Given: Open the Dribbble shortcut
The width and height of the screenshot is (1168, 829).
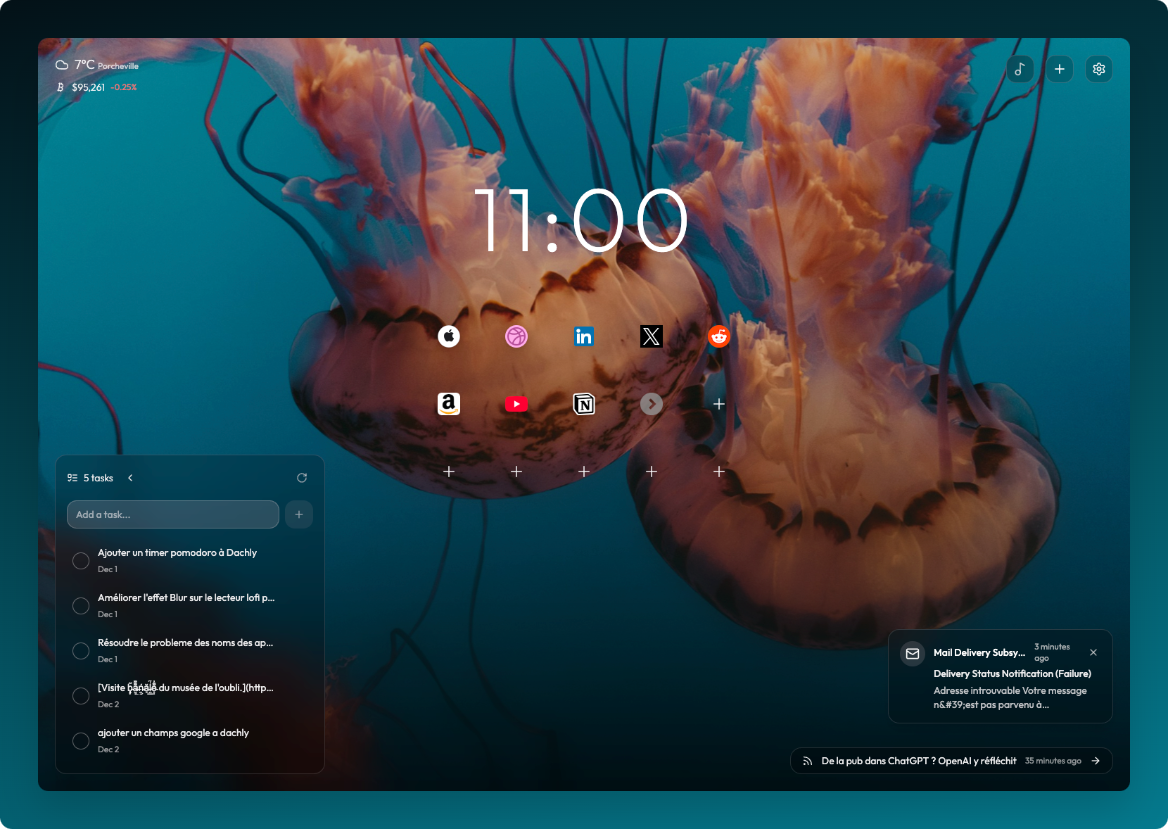Looking at the screenshot, I should coord(516,336).
